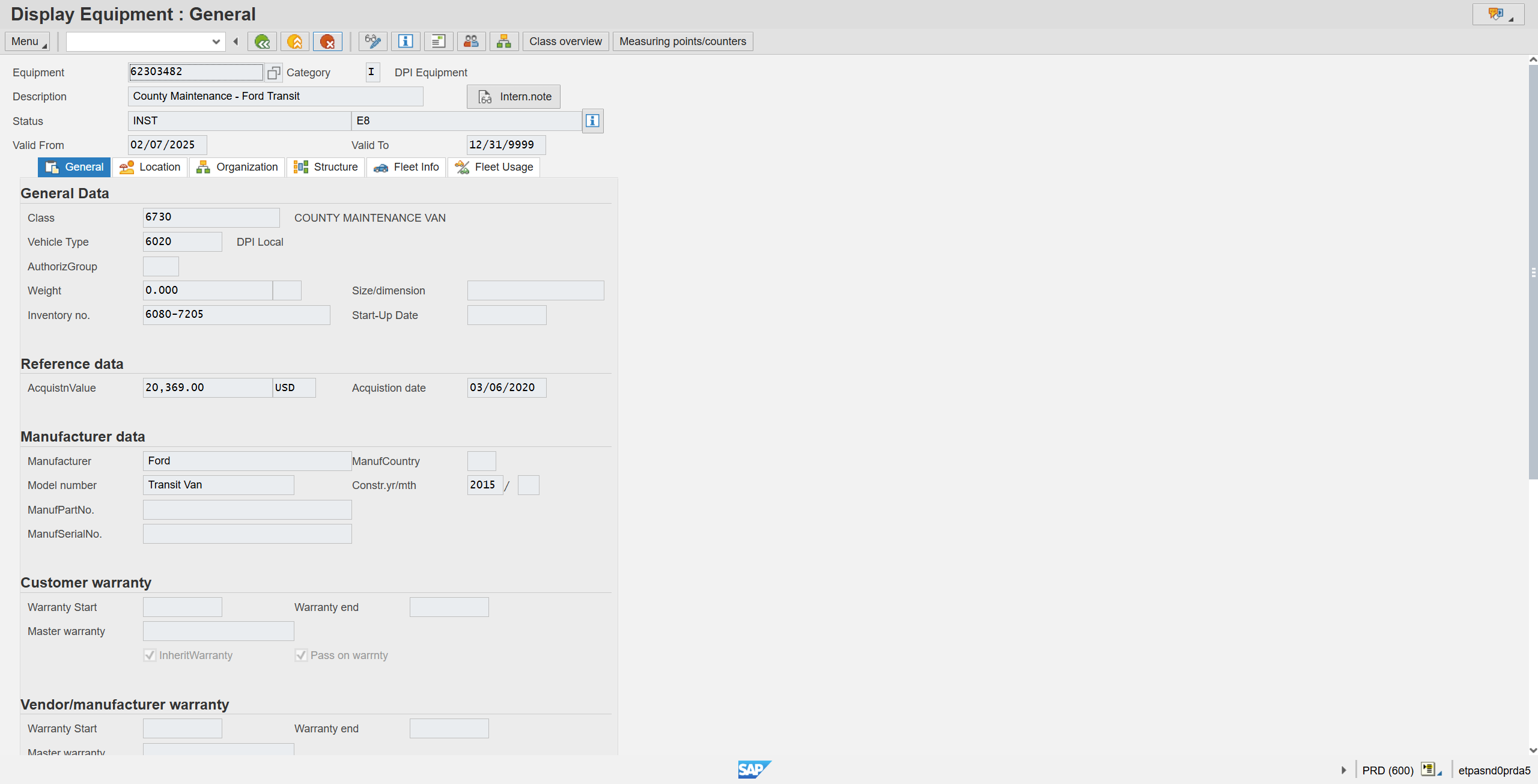Click the status info icon beside E8
Screen dimensions: 1538x784
pos(592,121)
